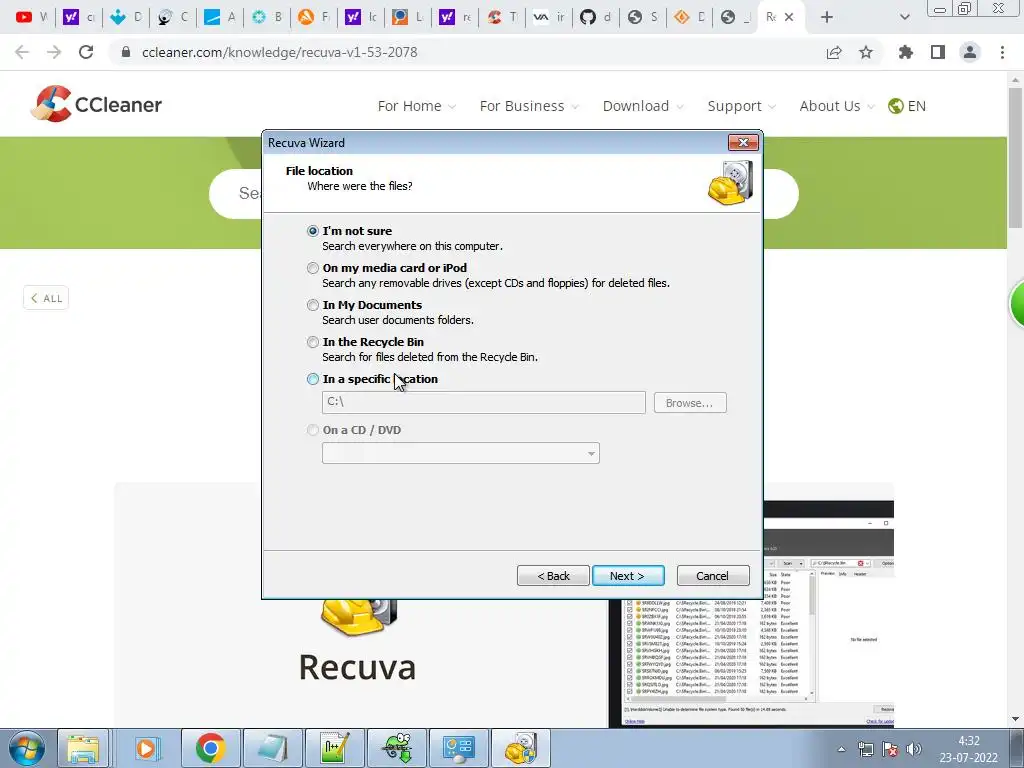Open the Recuva screenshot thumbnail on page
1024x768 pixels.
[x=751, y=614]
